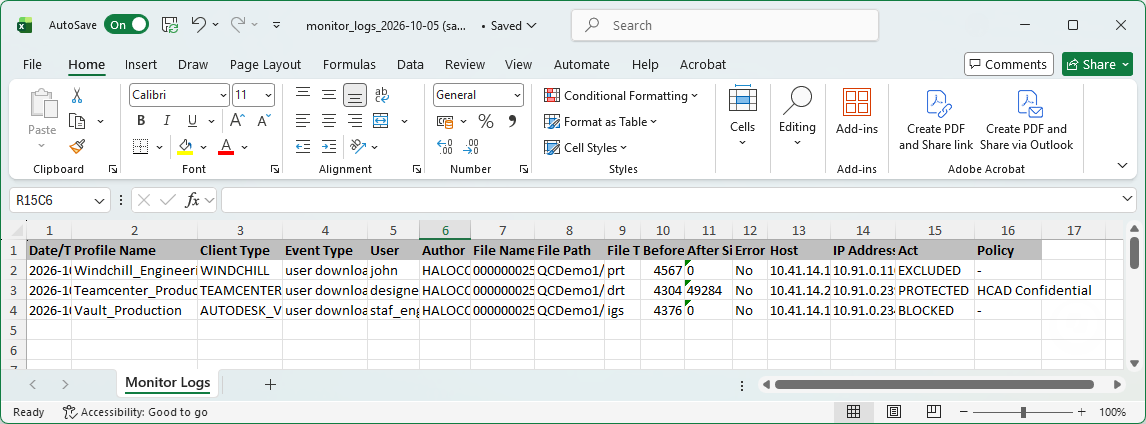Open the General number format dropdown
This screenshot has width=1146, height=424.
point(517,95)
